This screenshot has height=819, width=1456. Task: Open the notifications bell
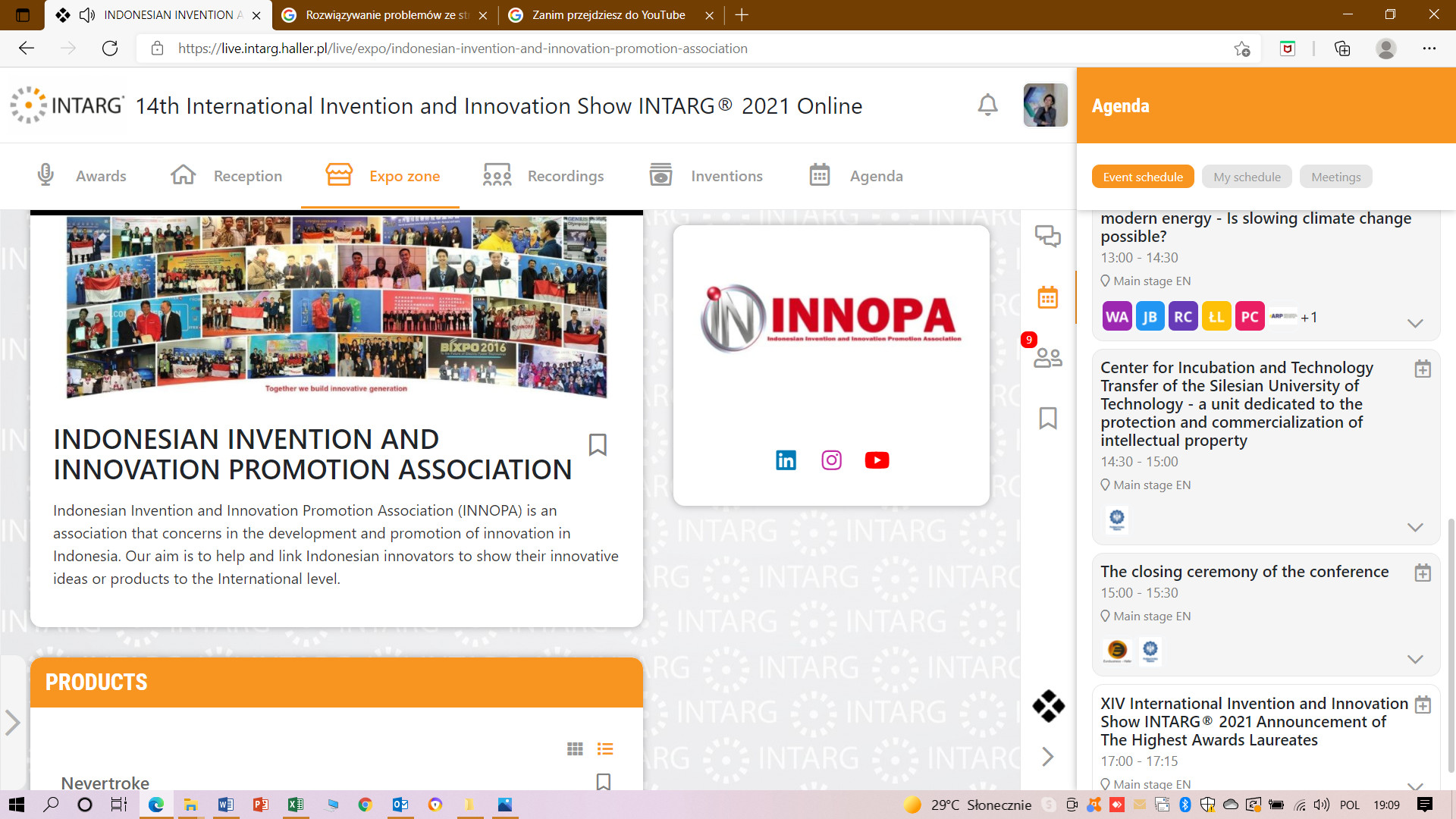[987, 105]
